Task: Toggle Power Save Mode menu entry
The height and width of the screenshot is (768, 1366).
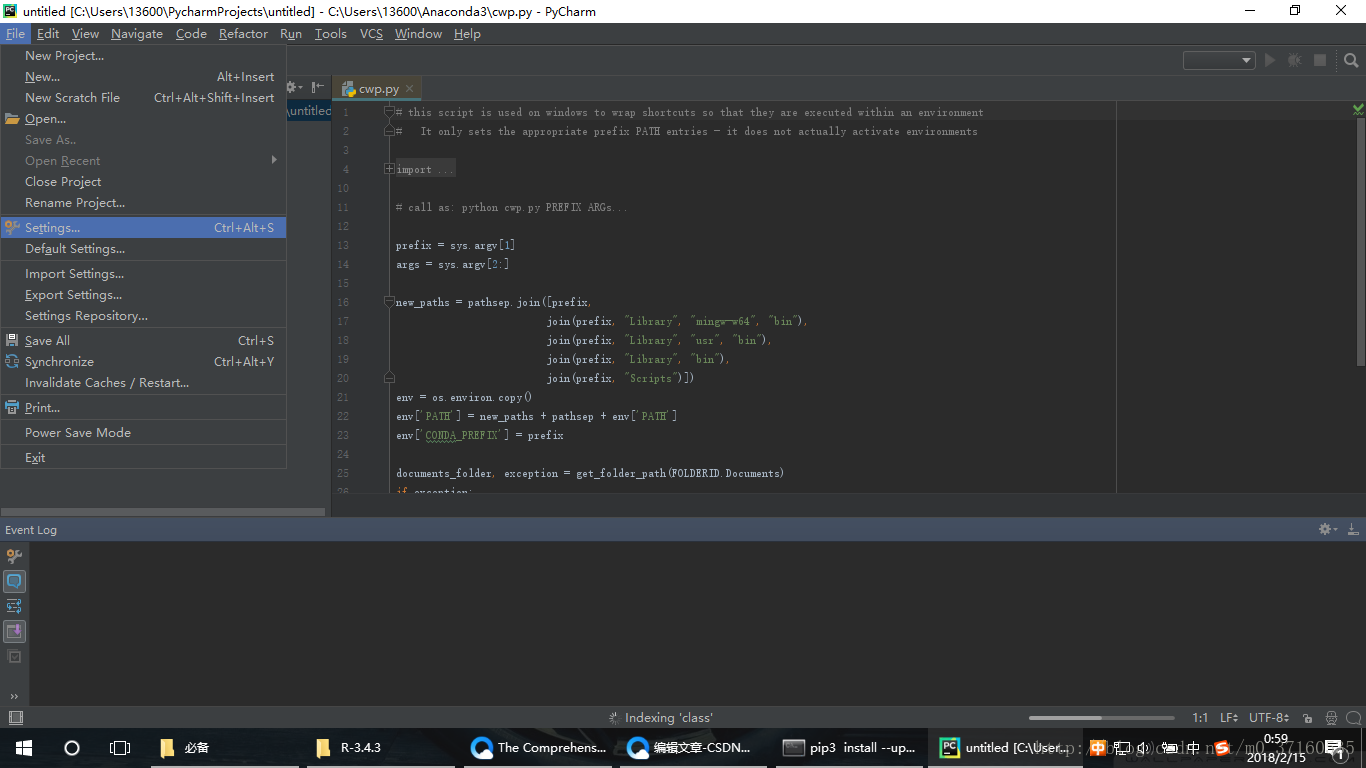Action: [x=143, y=433]
